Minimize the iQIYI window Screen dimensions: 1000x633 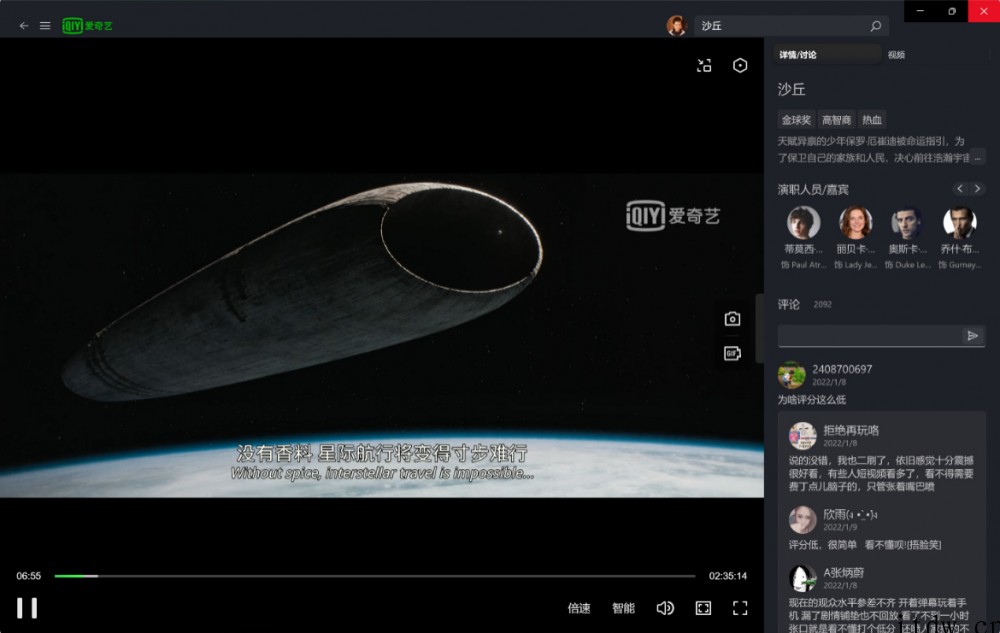[x=920, y=11]
